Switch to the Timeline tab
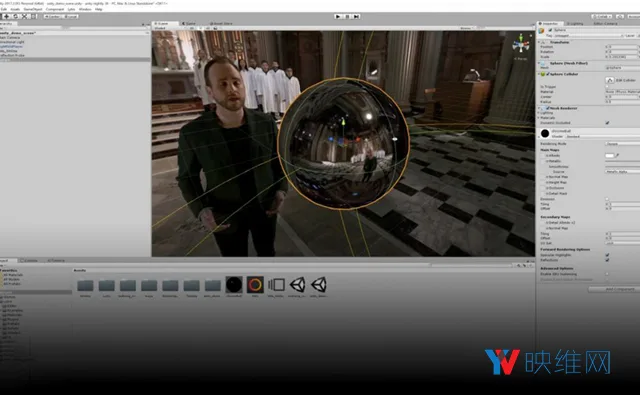 point(56,260)
